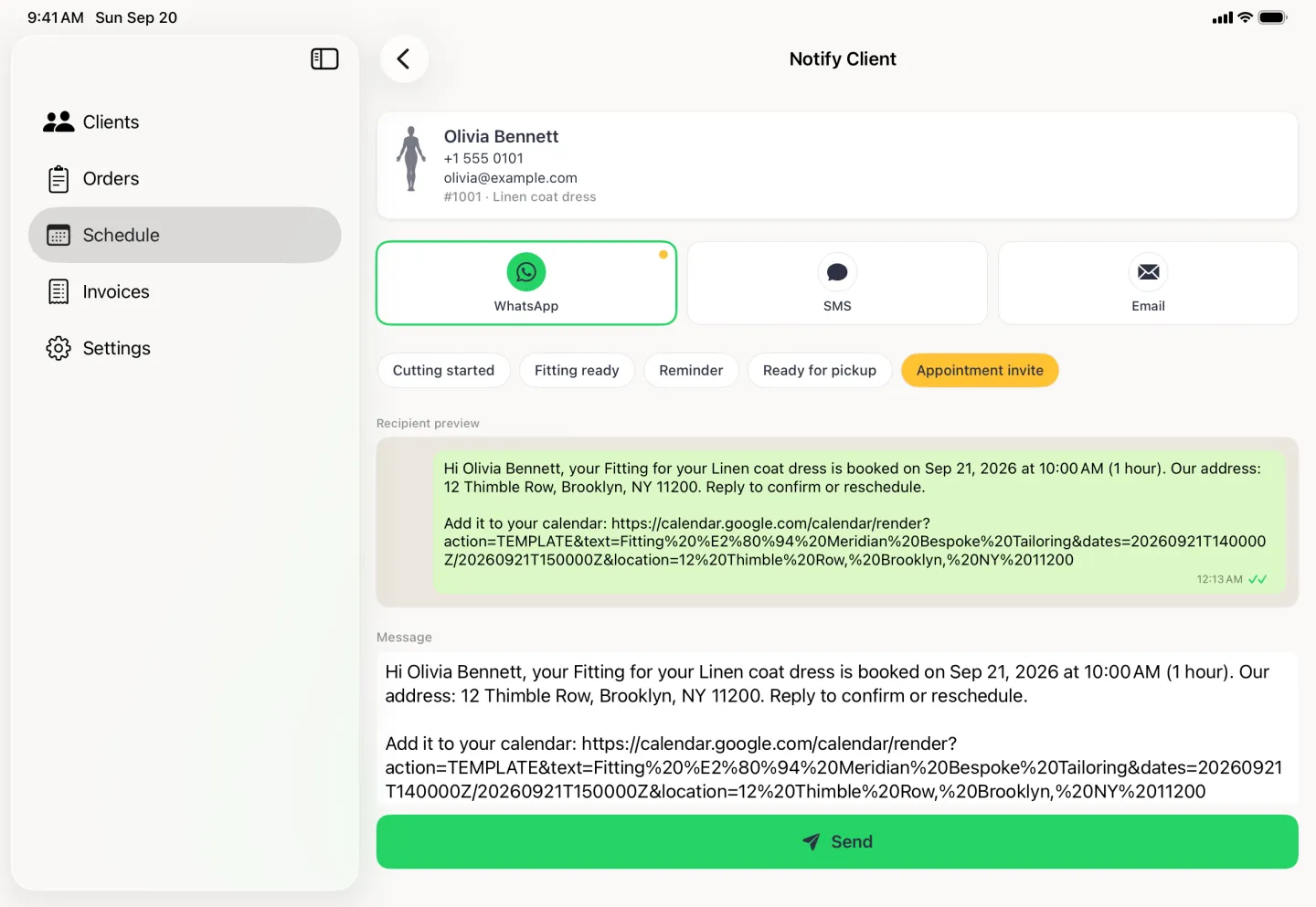Screen dimensions: 1316x907
Task: Check the battery status icon
Action: 1273,17
